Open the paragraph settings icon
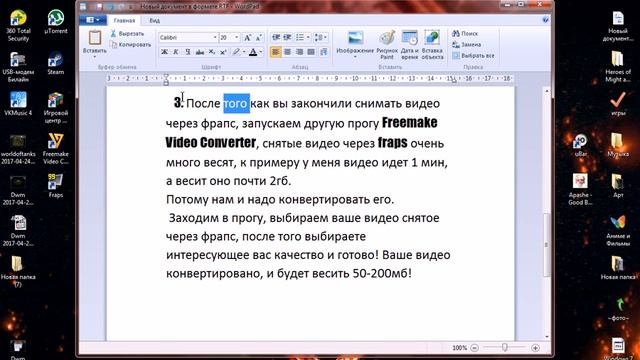The image size is (640, 360). click(324, 52)
